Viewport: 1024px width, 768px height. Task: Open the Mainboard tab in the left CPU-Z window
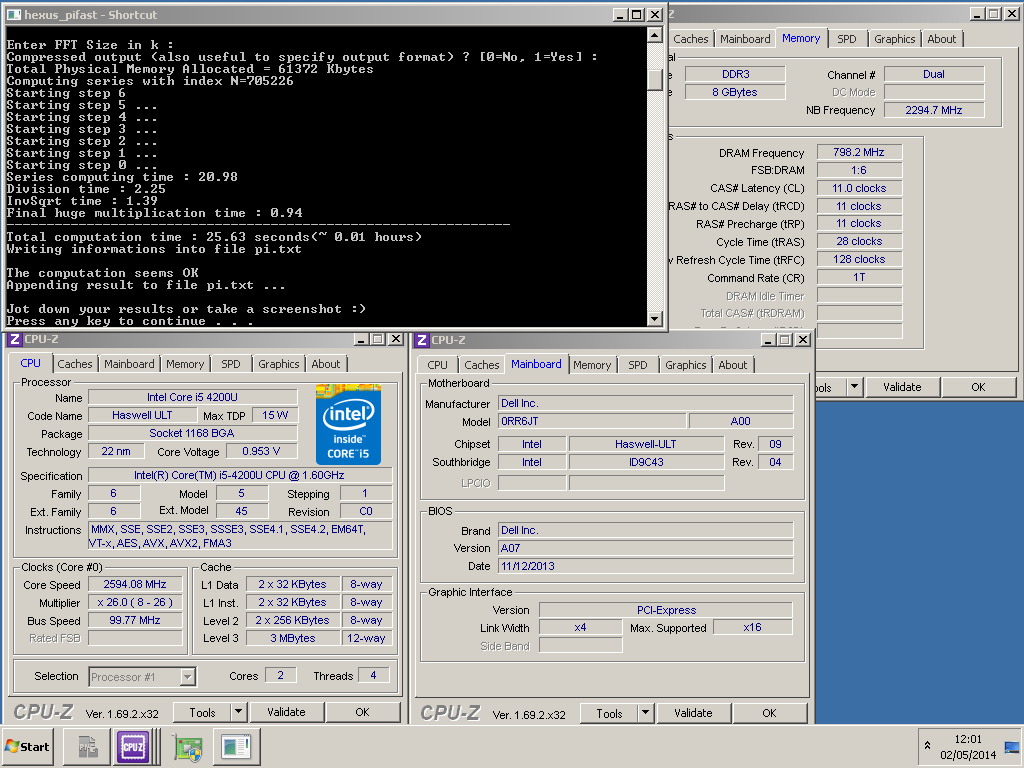[129, 364]
